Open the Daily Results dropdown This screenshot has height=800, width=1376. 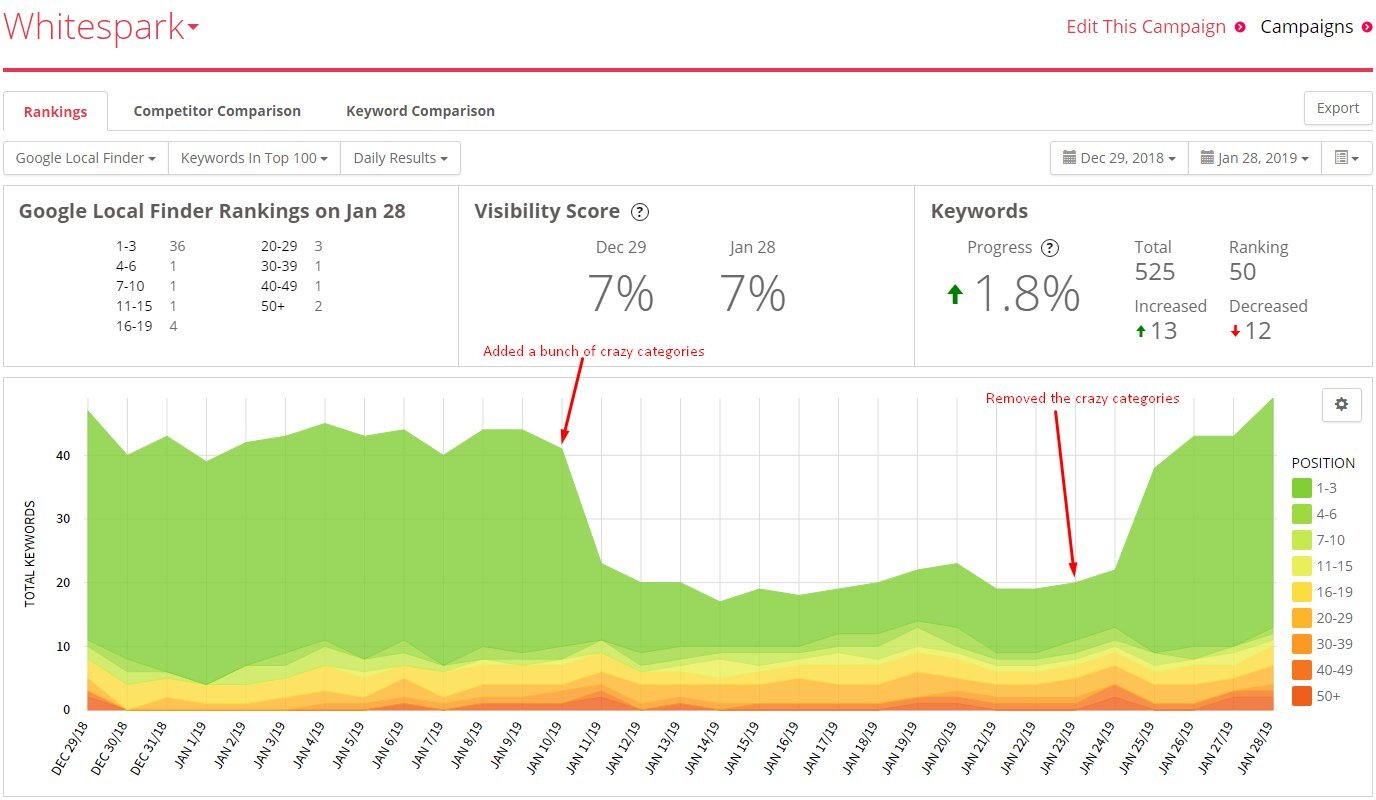[400, 158]
